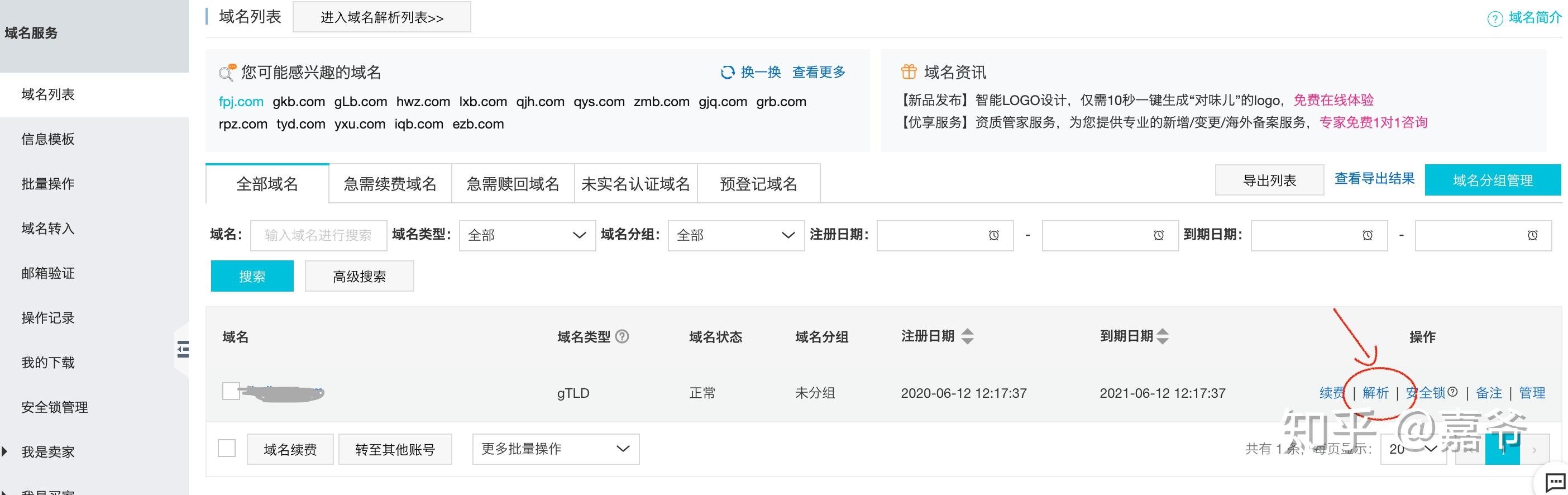Sort by 注册日期 using sort arrows
Image resolution: width=1568 pixels, height=495 pixels.
[967, 336]
